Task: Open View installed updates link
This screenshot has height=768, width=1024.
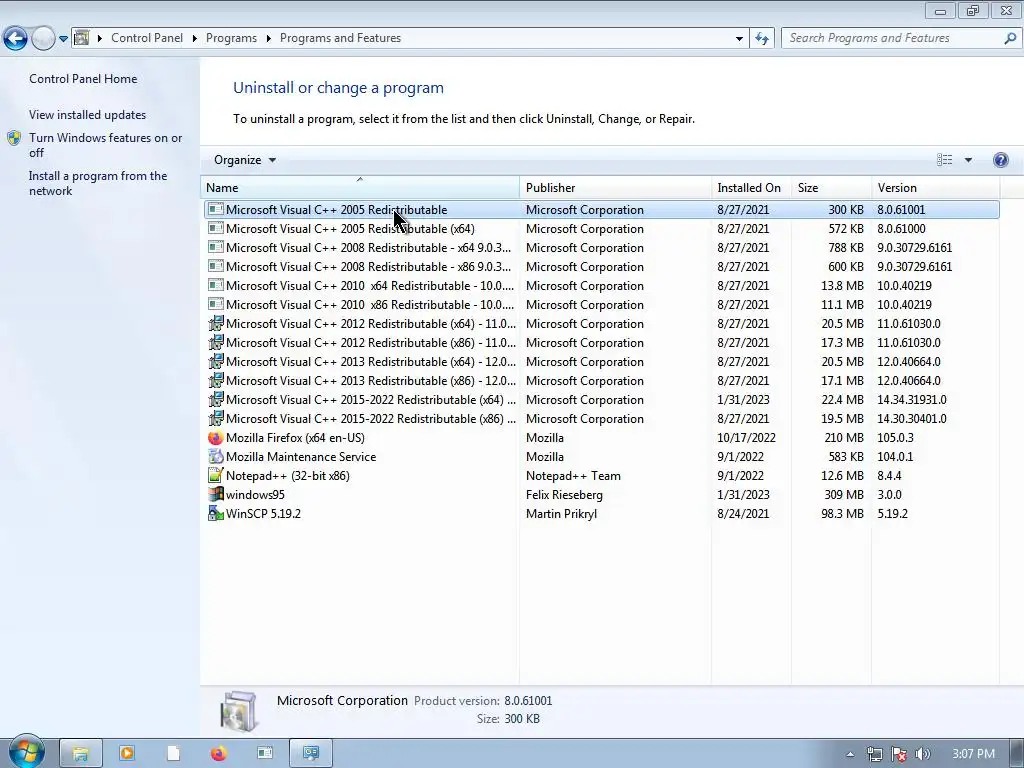Action: (x=88, y=115)
